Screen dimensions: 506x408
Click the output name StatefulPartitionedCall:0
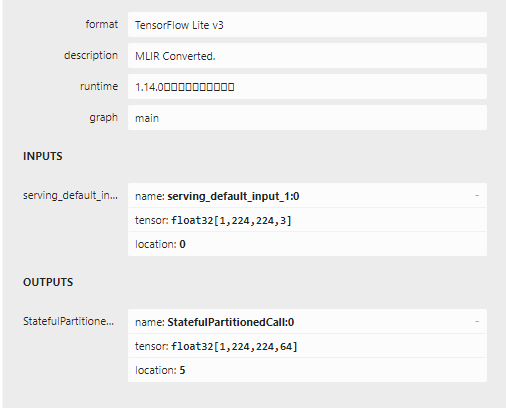[231, 322]
